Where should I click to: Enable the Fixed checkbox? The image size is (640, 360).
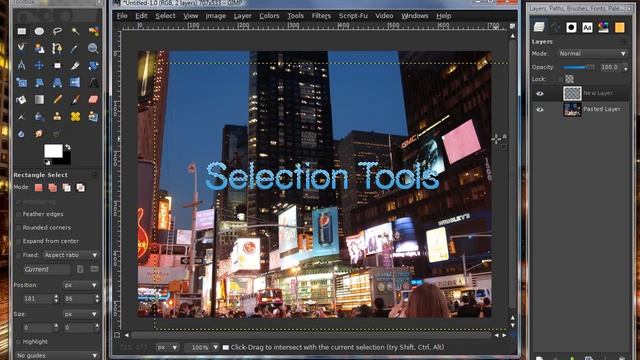click(x=18, y=255)
